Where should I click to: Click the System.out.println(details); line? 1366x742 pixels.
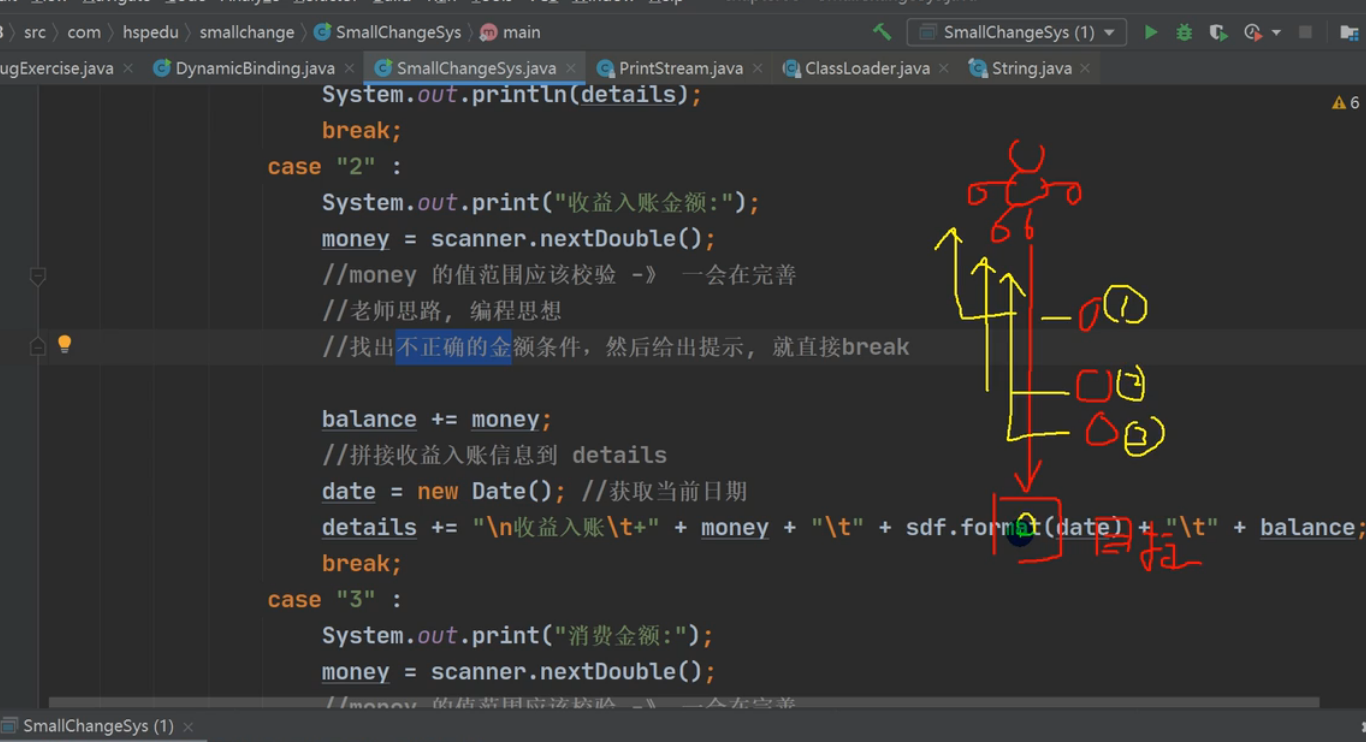(512, 95)
